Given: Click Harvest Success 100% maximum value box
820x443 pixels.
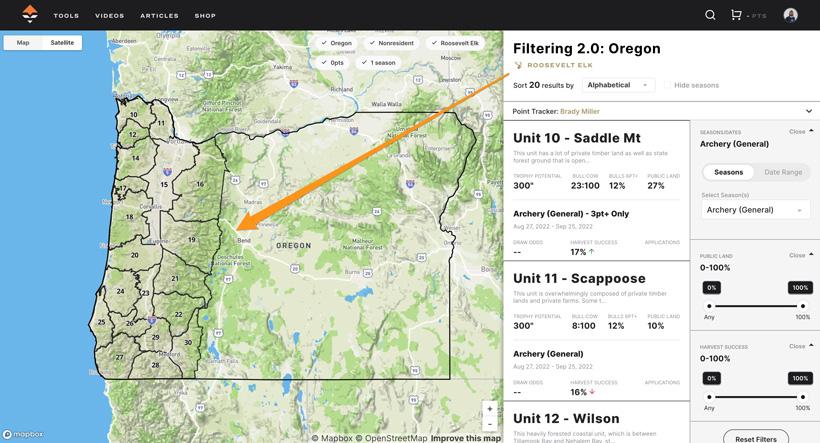Looking at the screenshot, I should point(800,378).
